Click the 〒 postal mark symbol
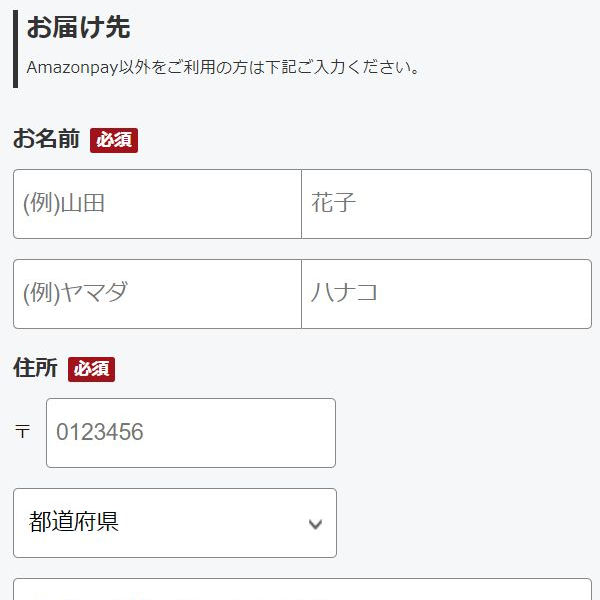Screen dimensions: 600x600 coord(22,432)
